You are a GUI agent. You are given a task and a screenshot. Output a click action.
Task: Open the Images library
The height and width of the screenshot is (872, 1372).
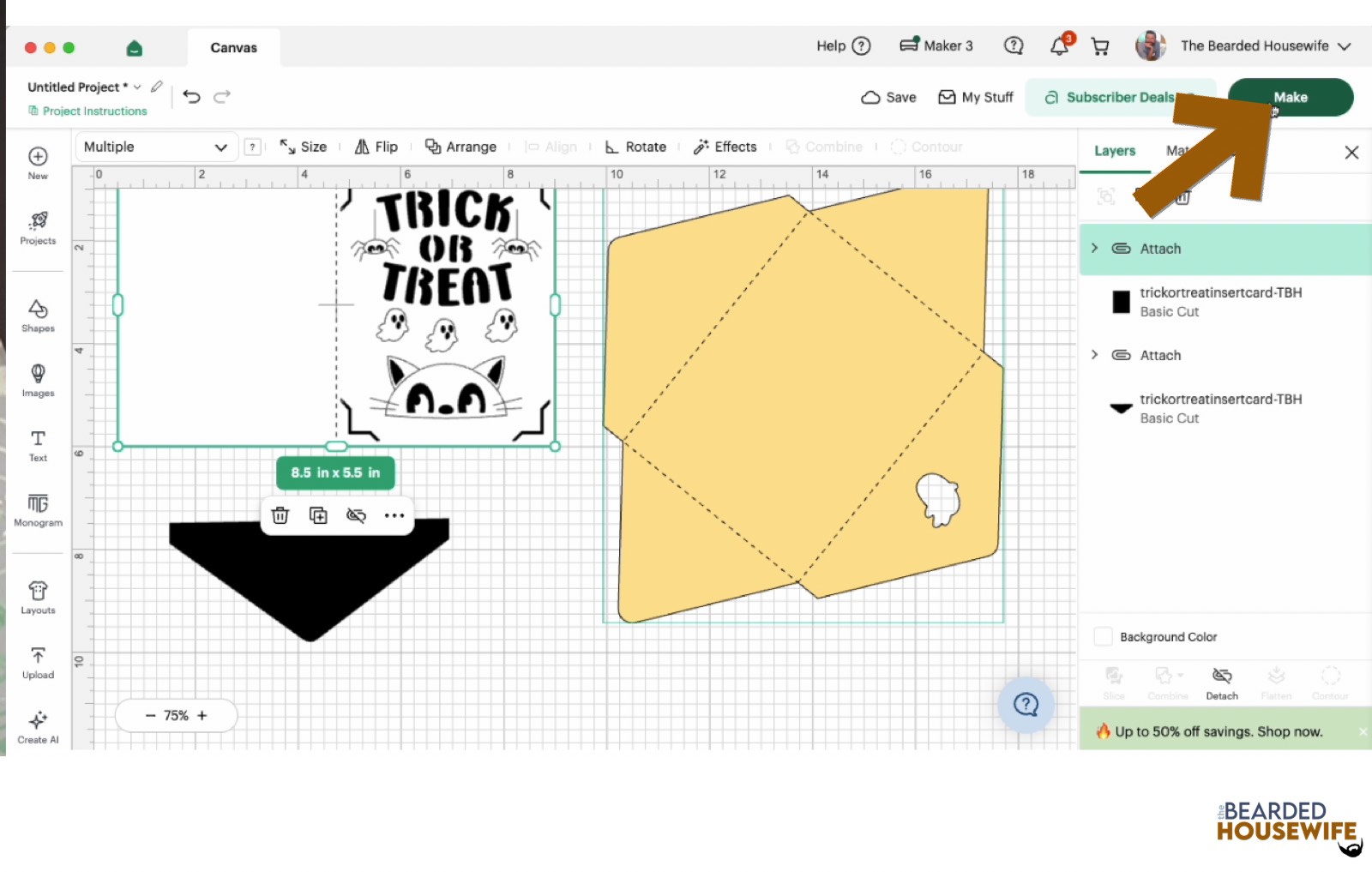tap(38, 381)
